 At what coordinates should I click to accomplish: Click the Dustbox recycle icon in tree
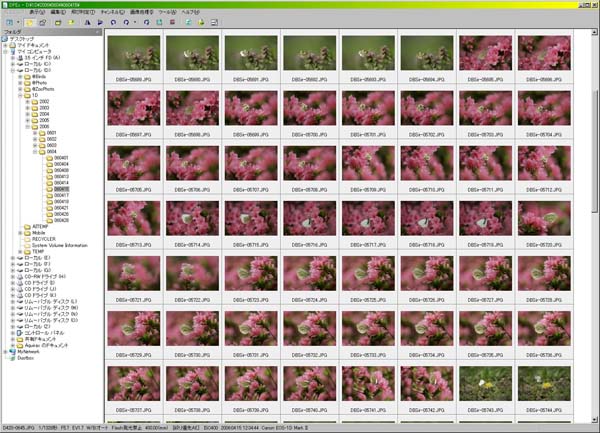click(x=12, y=358)
